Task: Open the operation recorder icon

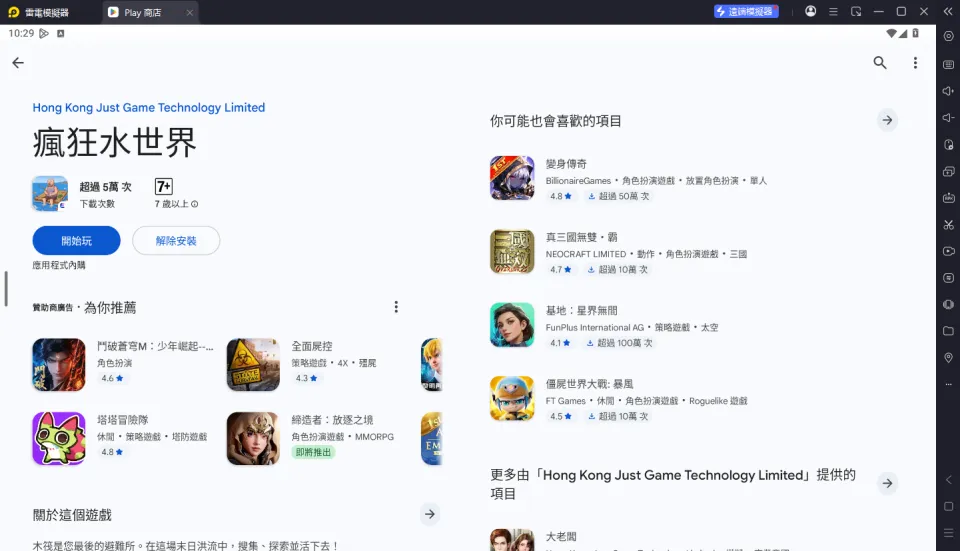Action: pos(948,278)
